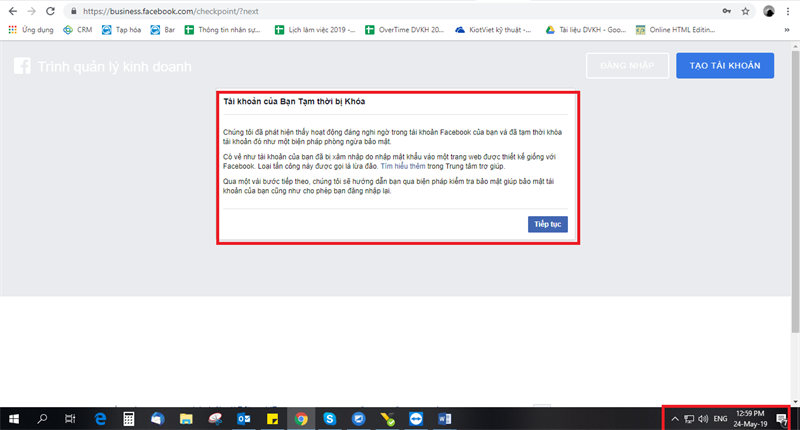The image size is (800, 430).
Task: Open saved password key icon
Action: (x=727, y=11)
